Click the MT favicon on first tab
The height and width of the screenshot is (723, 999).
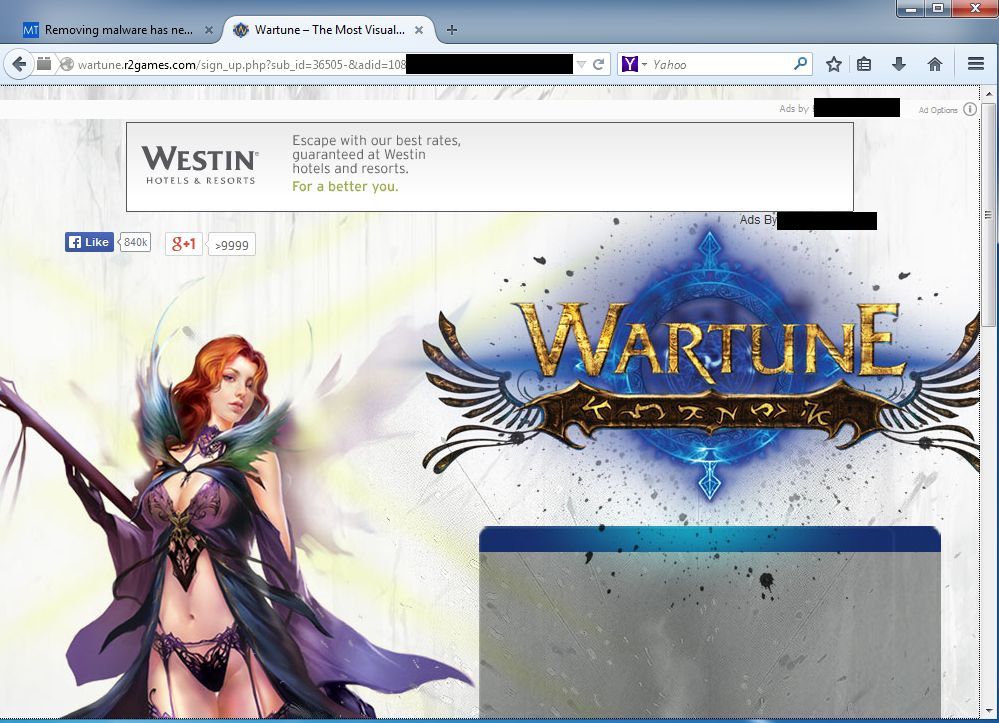point(31,30)
